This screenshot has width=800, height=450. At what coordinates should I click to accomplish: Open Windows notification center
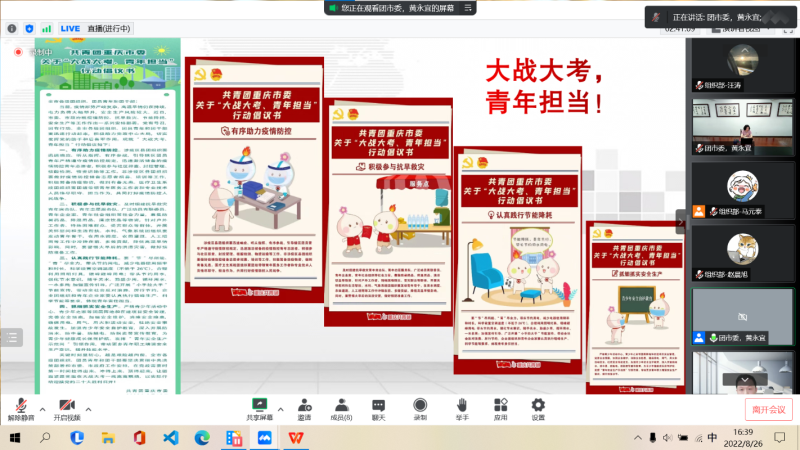780,437
